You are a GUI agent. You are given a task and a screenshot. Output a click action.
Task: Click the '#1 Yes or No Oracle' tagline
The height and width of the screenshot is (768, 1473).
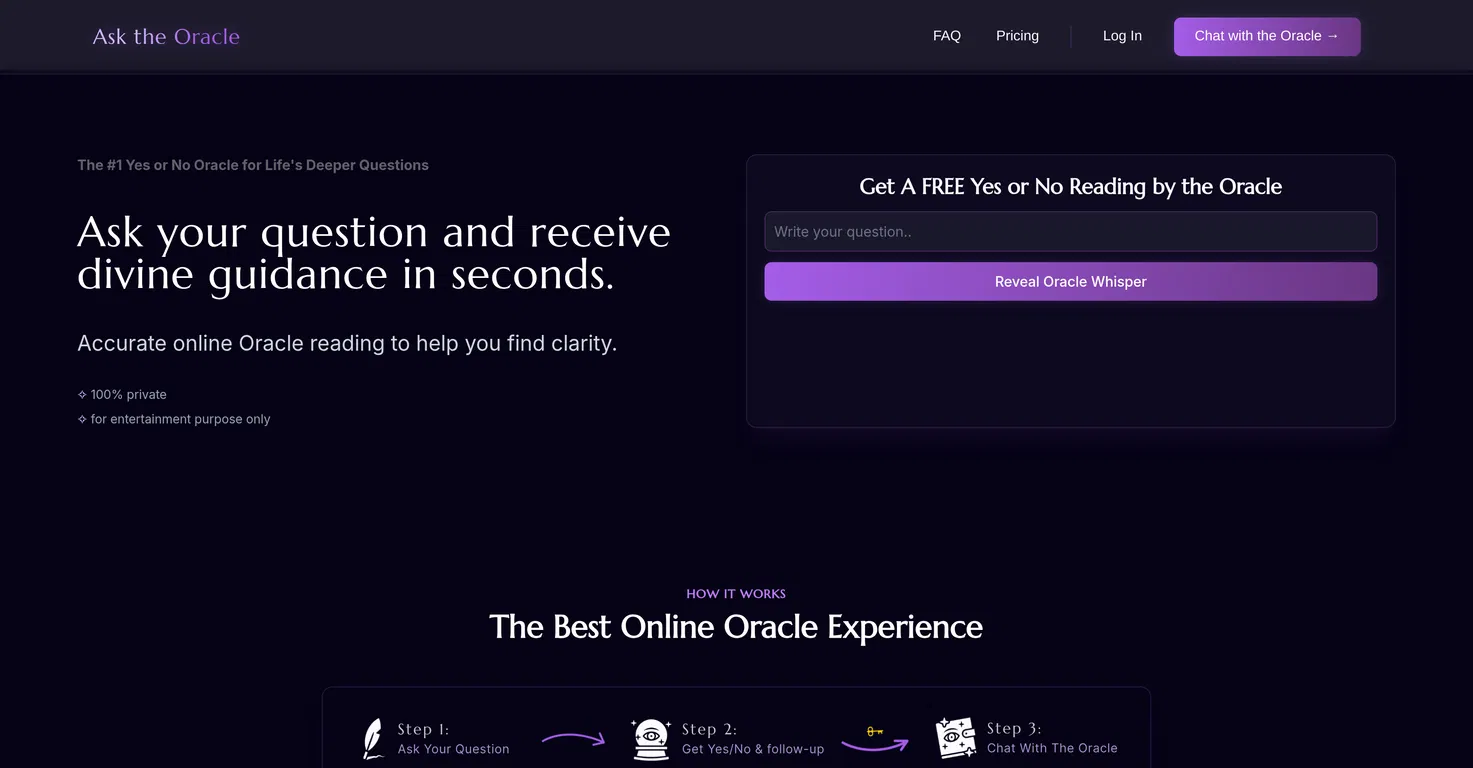click(253, 165)
